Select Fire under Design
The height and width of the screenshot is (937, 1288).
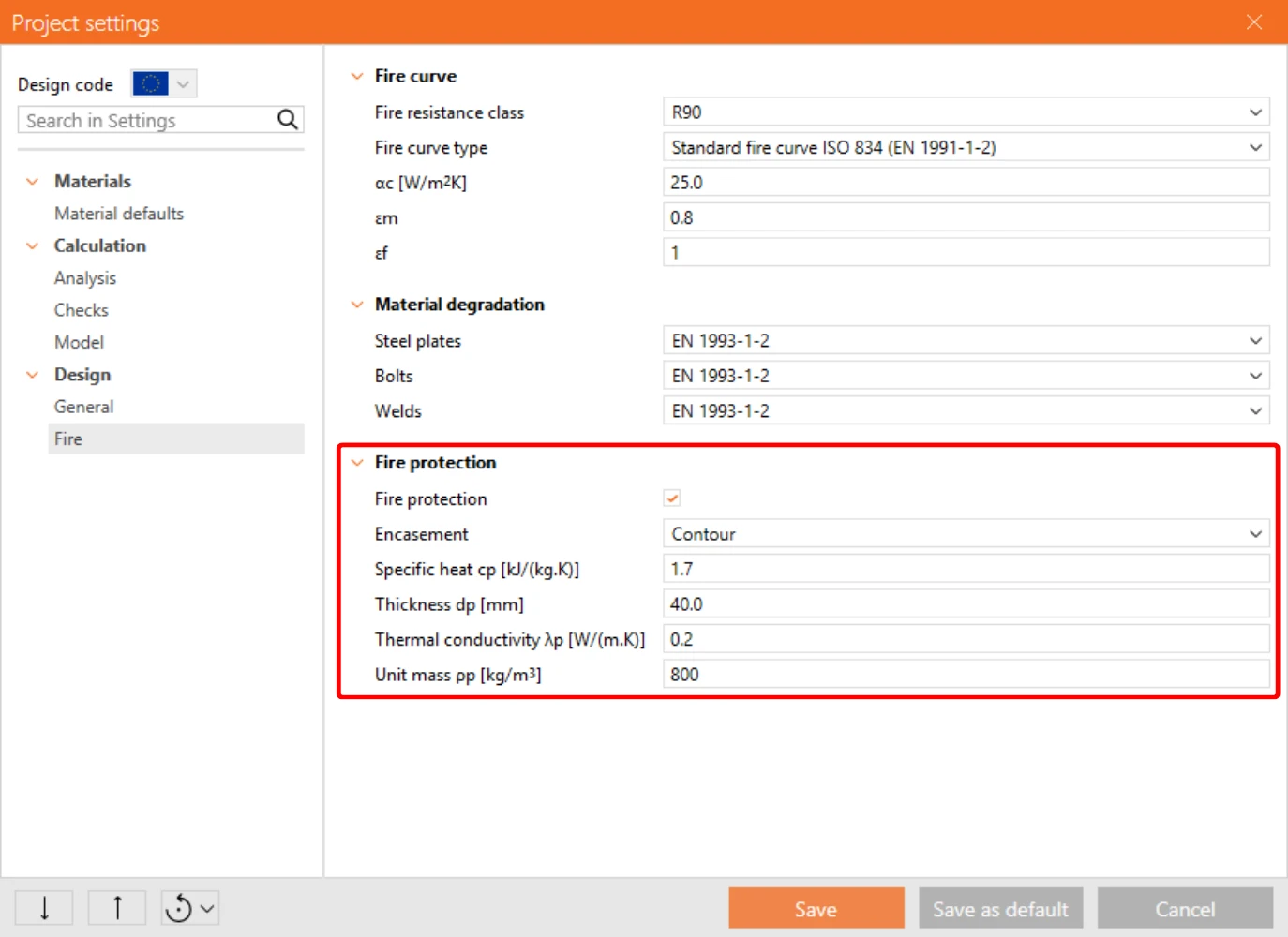click(176, 439)
